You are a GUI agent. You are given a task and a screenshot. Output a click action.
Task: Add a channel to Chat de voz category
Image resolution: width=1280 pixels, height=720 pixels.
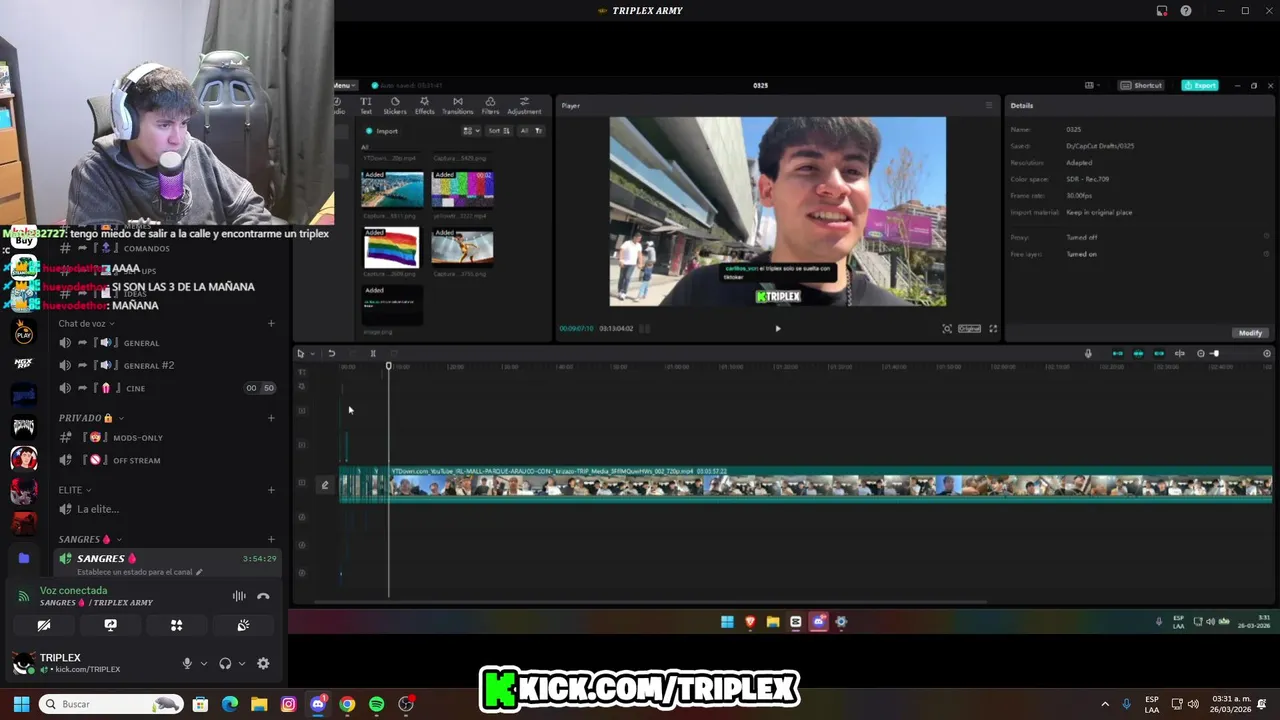tap(271, 323)
